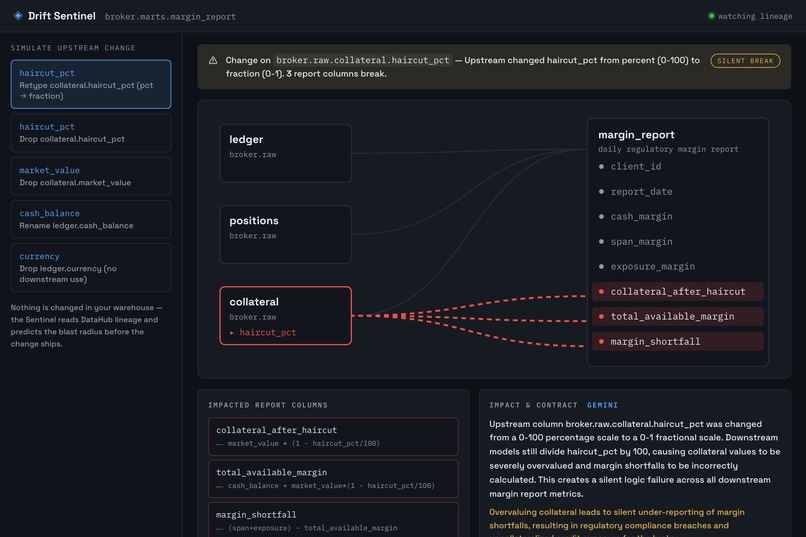Click the red dot beside collateral_after_haircut
The image size is (806, 537).
[x=601, y=291]
